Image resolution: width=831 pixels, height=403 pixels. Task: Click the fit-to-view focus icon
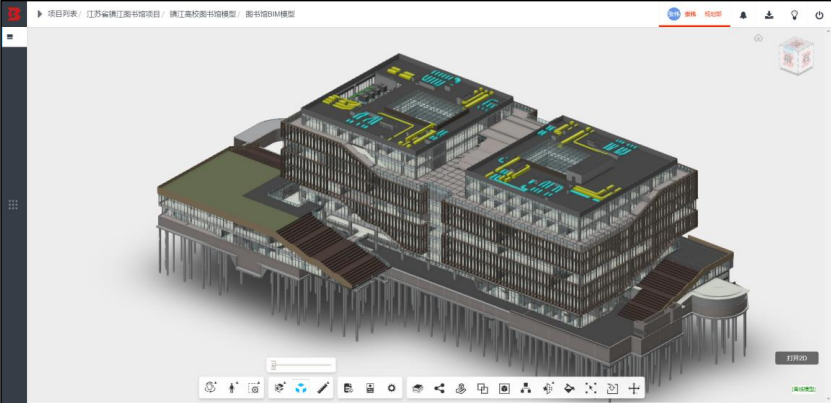590,389
